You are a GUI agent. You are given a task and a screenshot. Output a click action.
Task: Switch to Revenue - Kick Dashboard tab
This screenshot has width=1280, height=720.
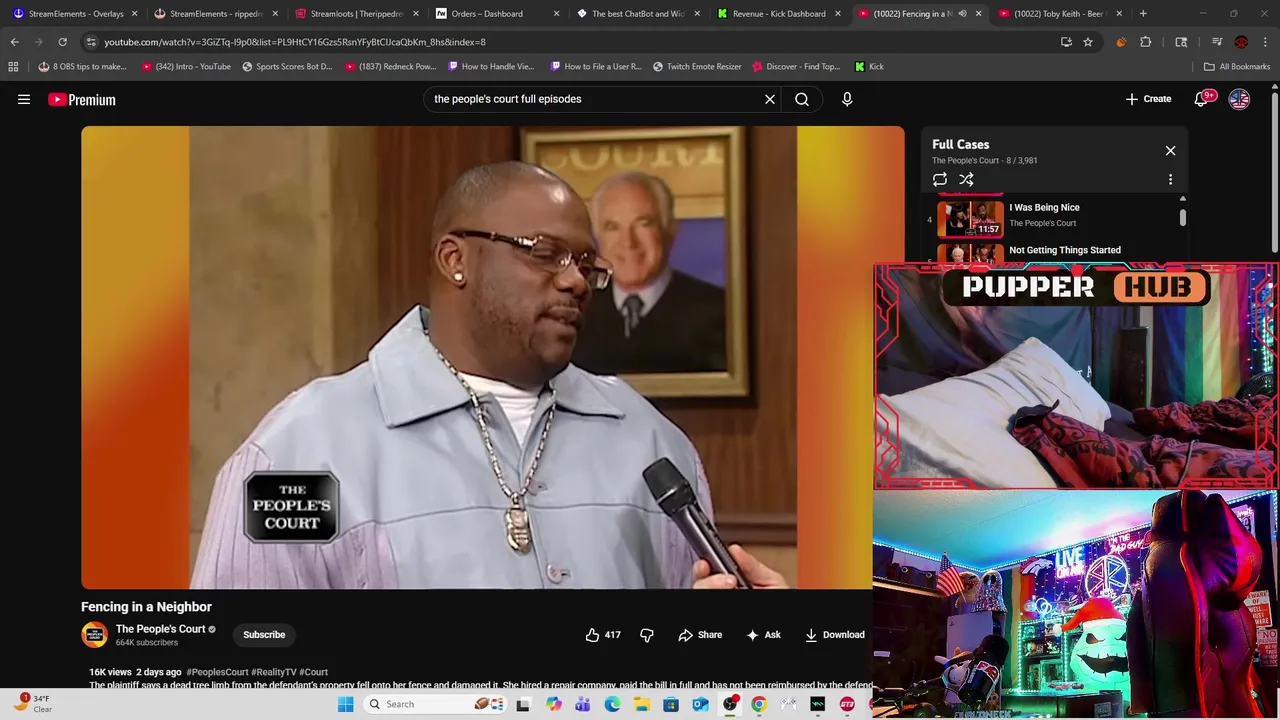pos(778,14)
